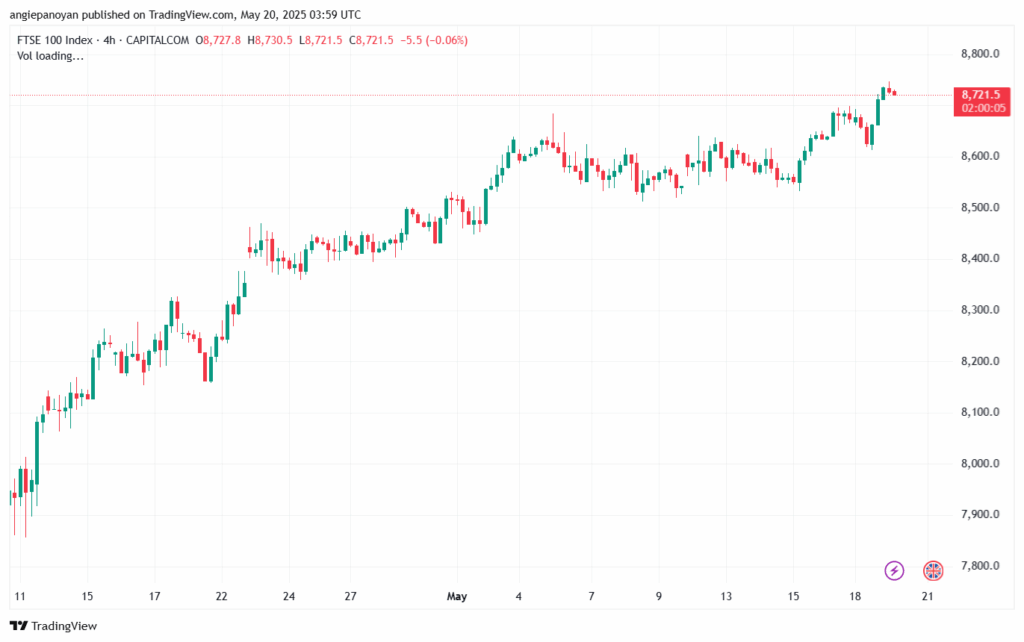Click the 7,900.0 price axis label
The image size is (1024, 642).
[x=980, y=514]
